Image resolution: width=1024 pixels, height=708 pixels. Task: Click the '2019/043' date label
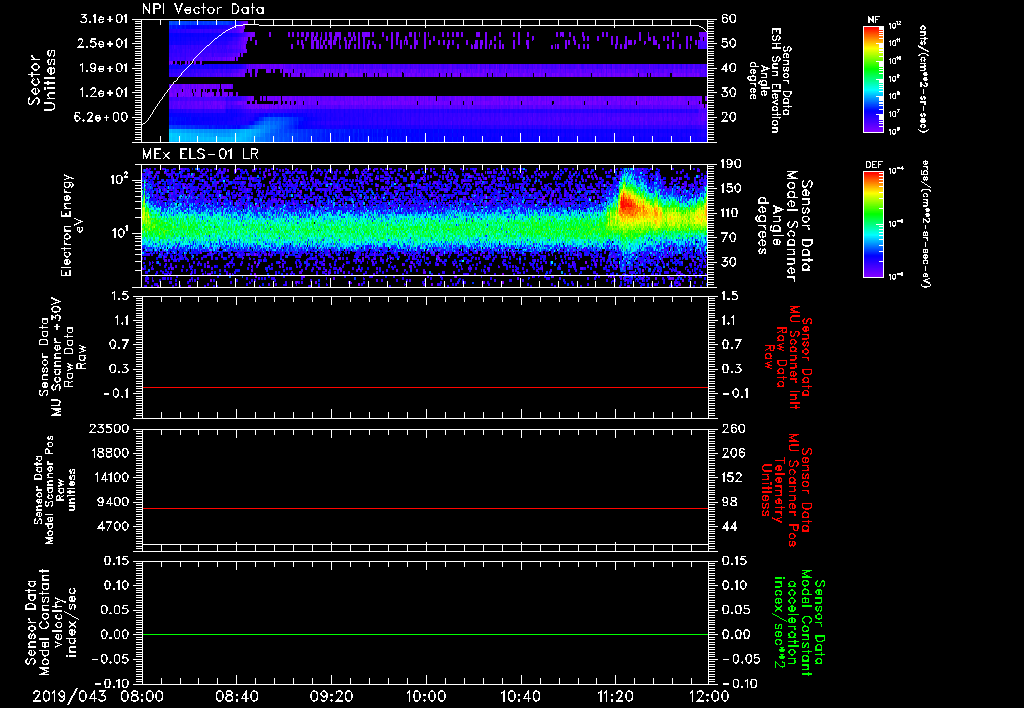tap(69, 697)
